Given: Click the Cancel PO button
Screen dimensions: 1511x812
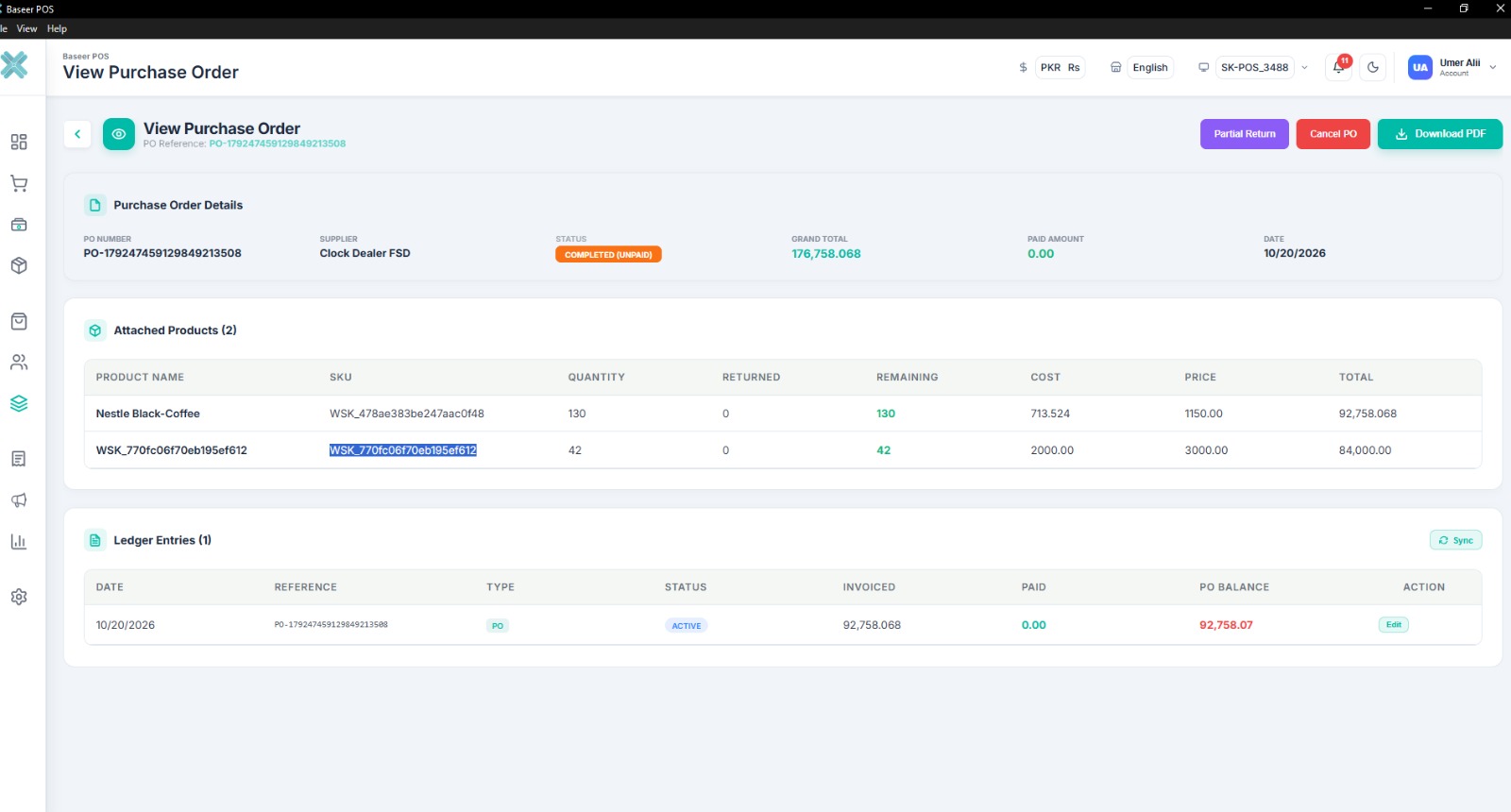Looking at the screenshot, I should (x=1333, y=134).
